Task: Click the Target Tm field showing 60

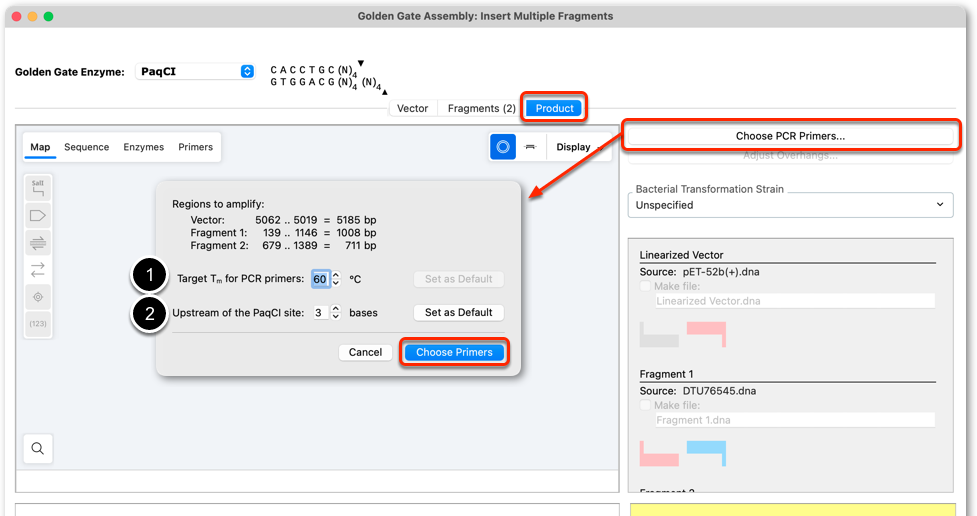Action: pyautogui.click(x=320, y=279)
